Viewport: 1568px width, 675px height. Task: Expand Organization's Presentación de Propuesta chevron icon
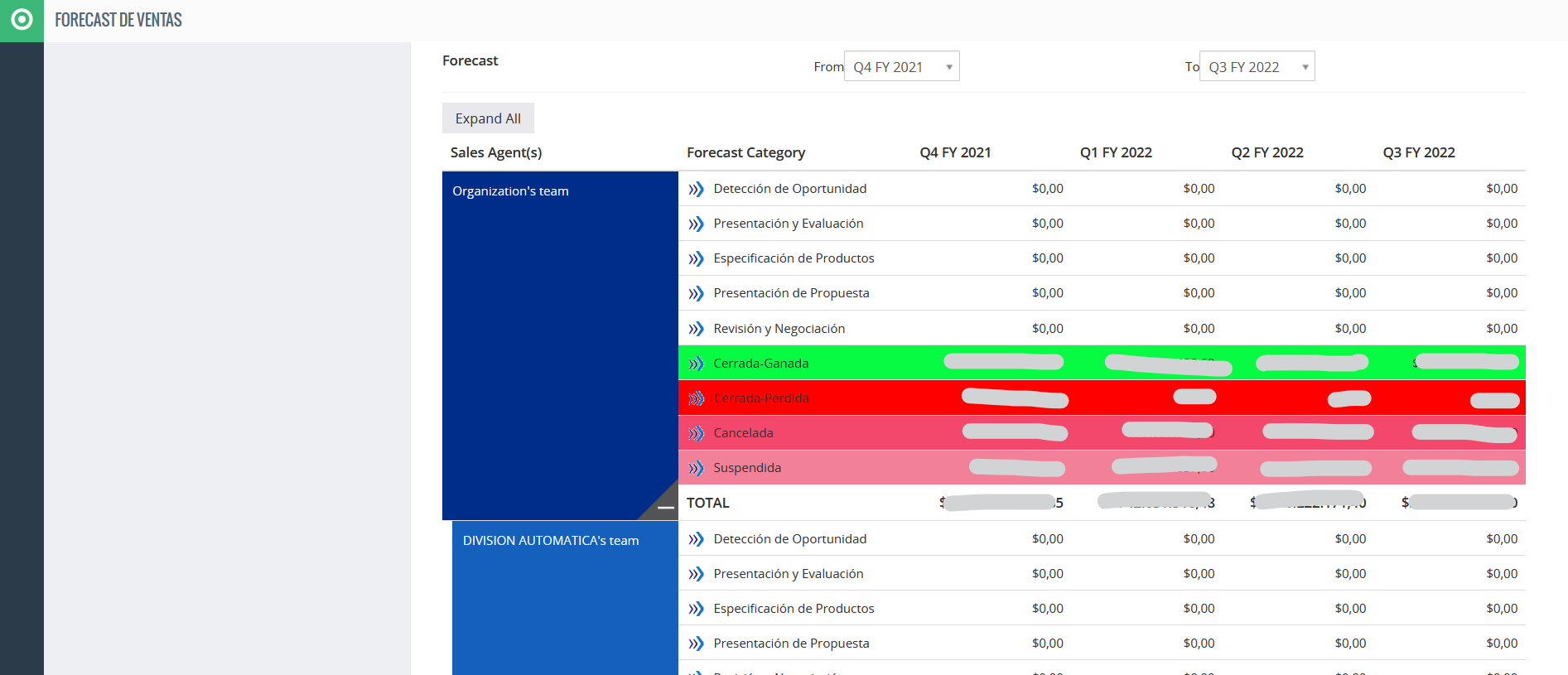coord(696,293)
